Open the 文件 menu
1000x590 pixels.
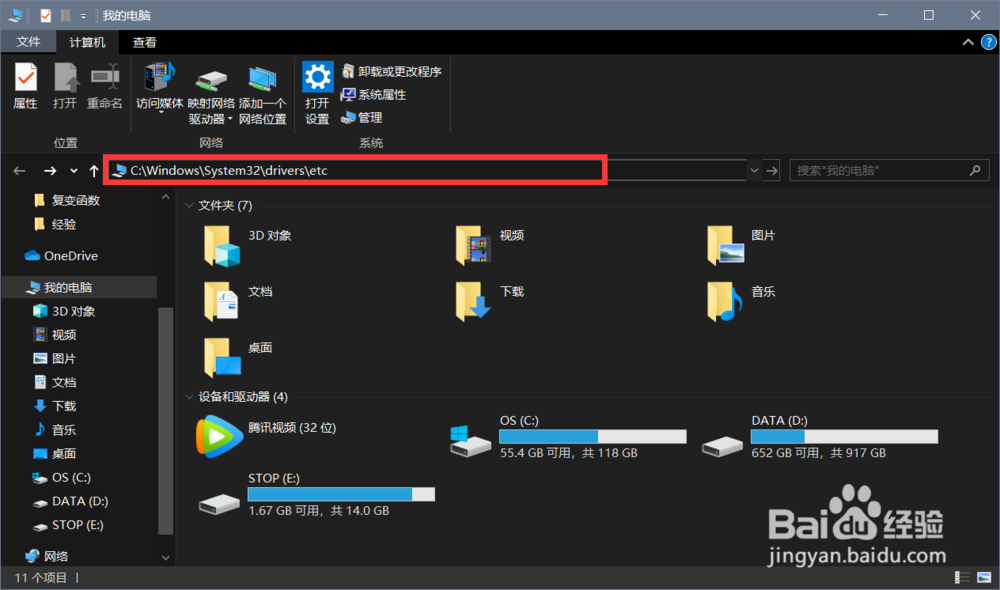(x=29, y=42)
